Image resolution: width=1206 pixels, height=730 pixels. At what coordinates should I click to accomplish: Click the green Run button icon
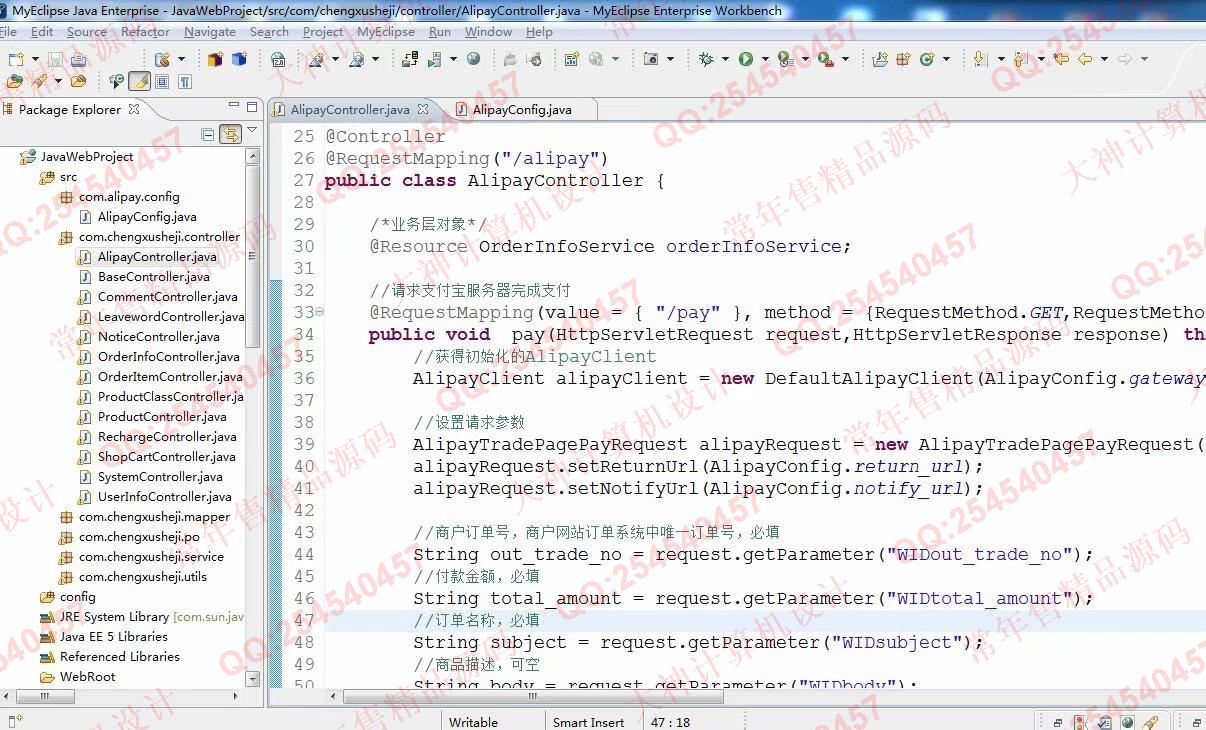746,59
